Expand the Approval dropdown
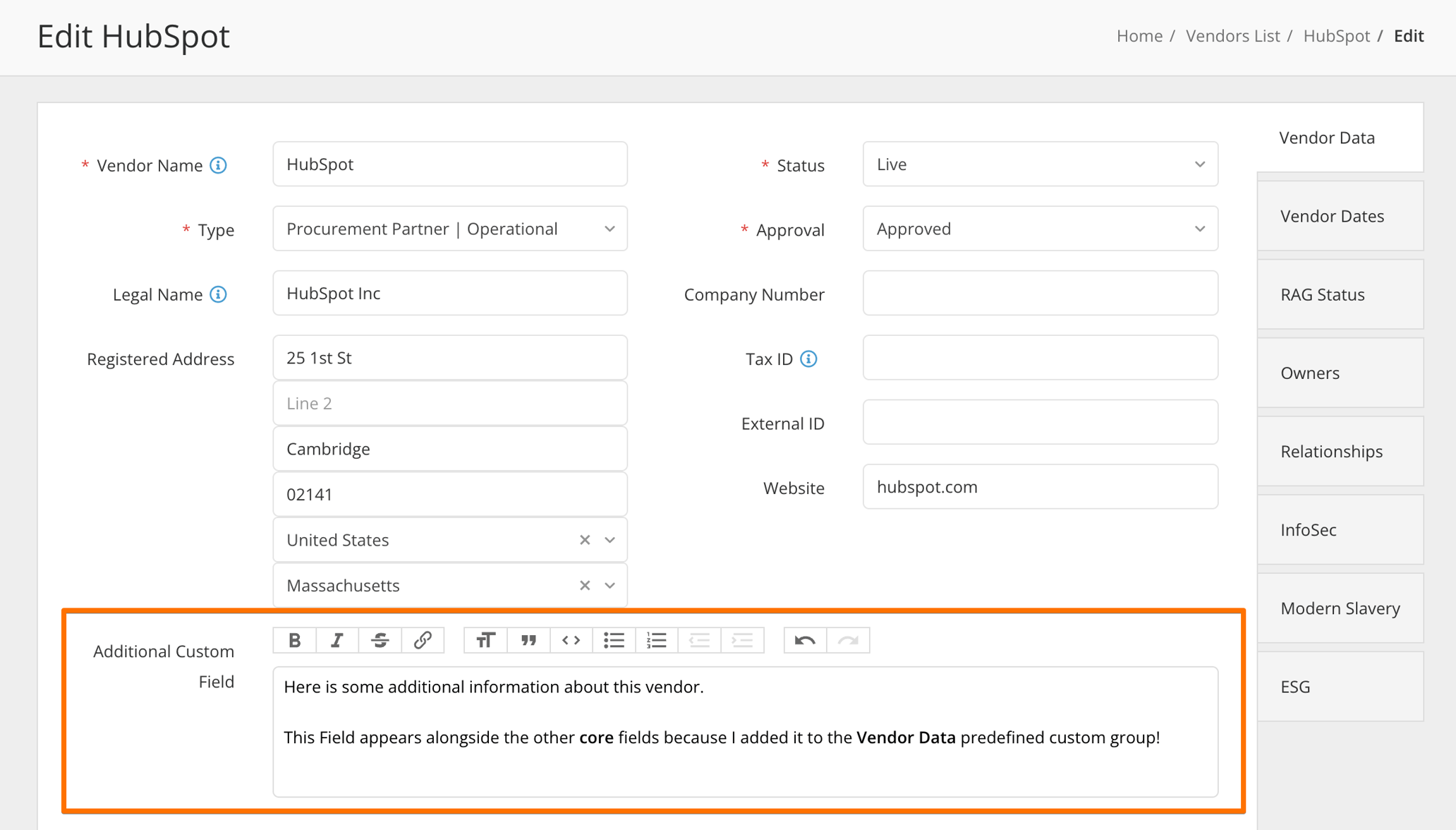This screenshot has height=830, width=1456. point(1200,229)
